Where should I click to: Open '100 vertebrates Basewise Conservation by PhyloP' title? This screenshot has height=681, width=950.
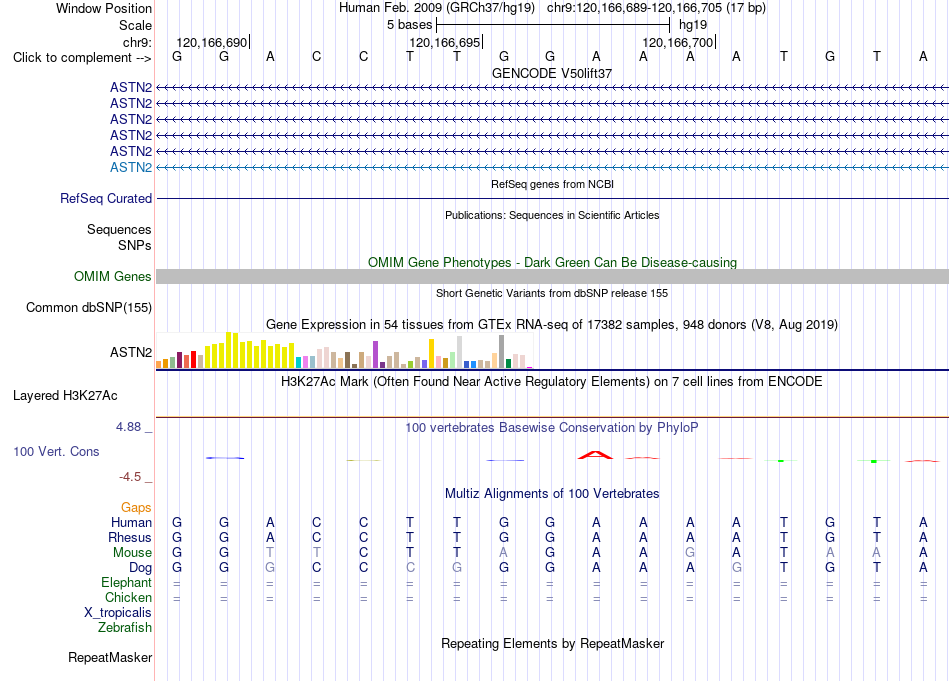tap(552, 428)
